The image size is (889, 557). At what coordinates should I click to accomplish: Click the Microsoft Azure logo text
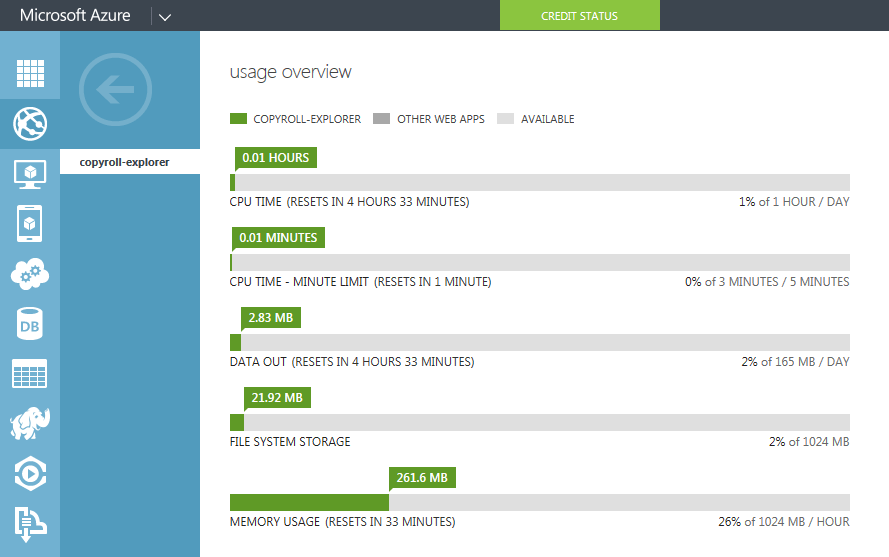tap(75, 15)
